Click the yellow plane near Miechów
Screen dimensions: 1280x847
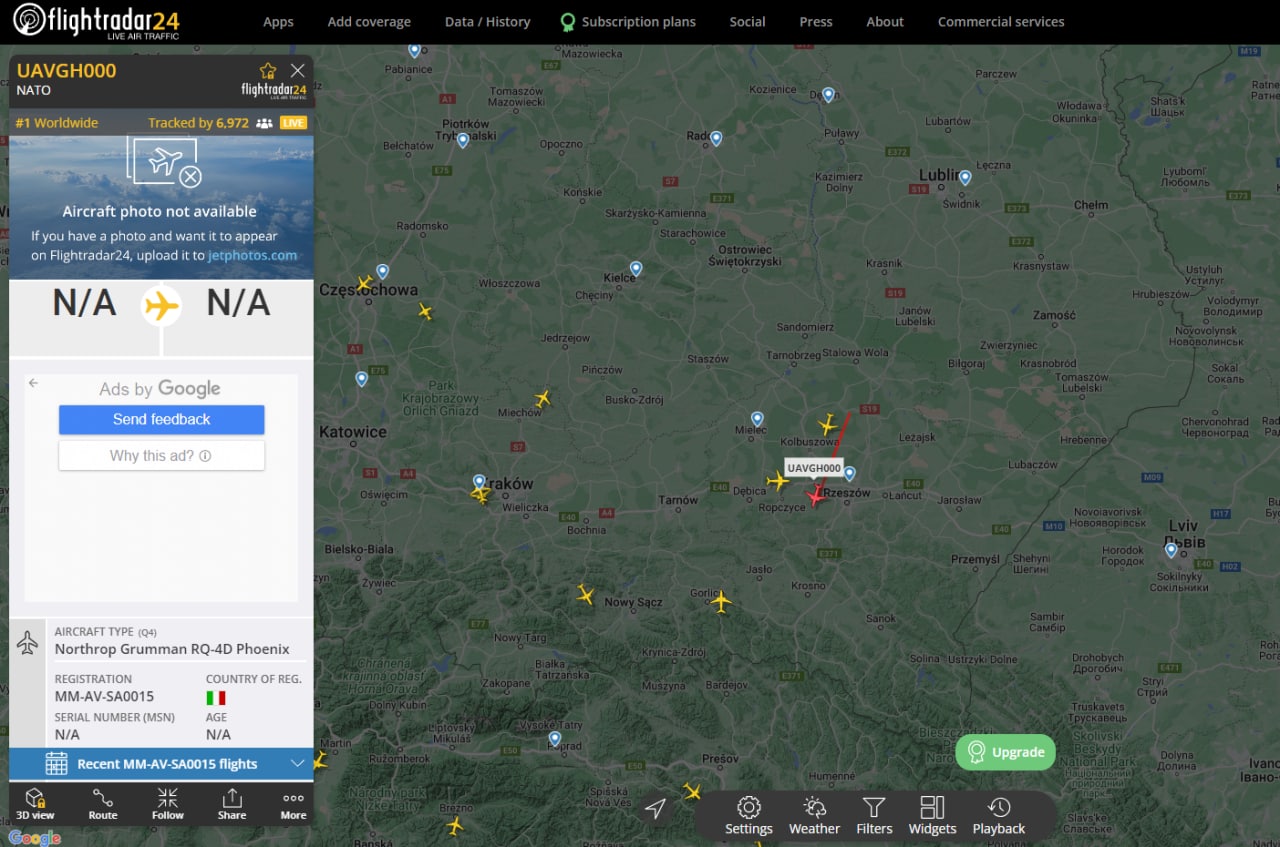543,399
